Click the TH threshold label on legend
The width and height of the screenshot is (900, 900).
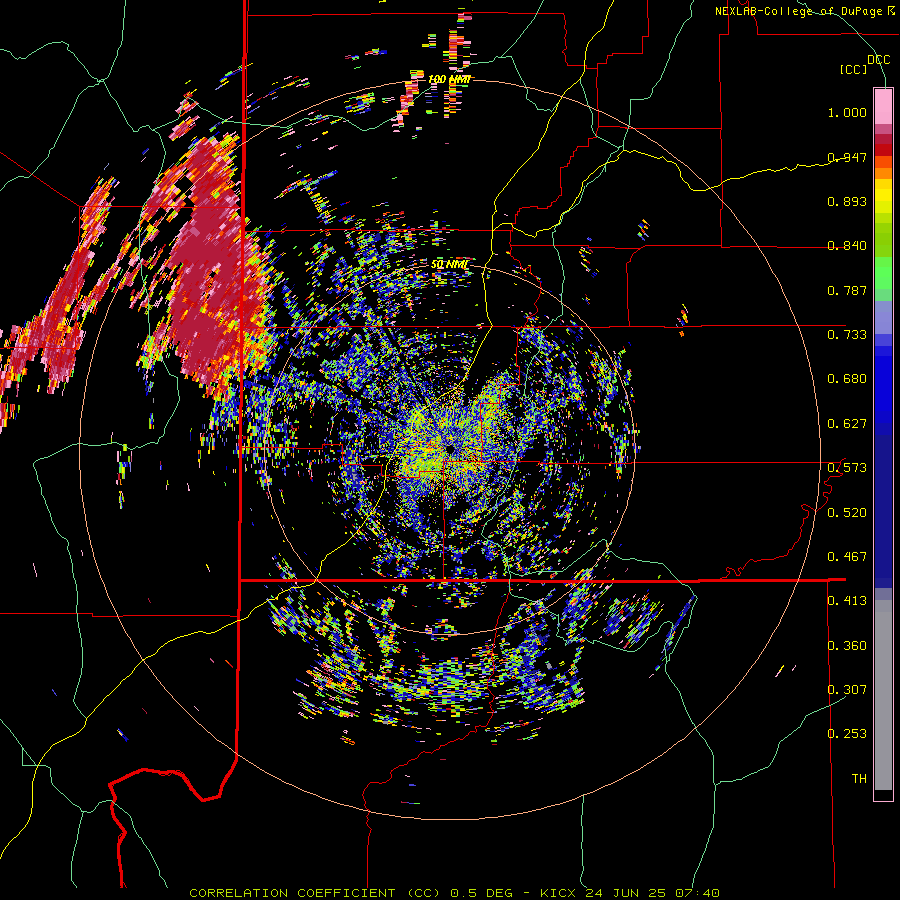(859, 779)
